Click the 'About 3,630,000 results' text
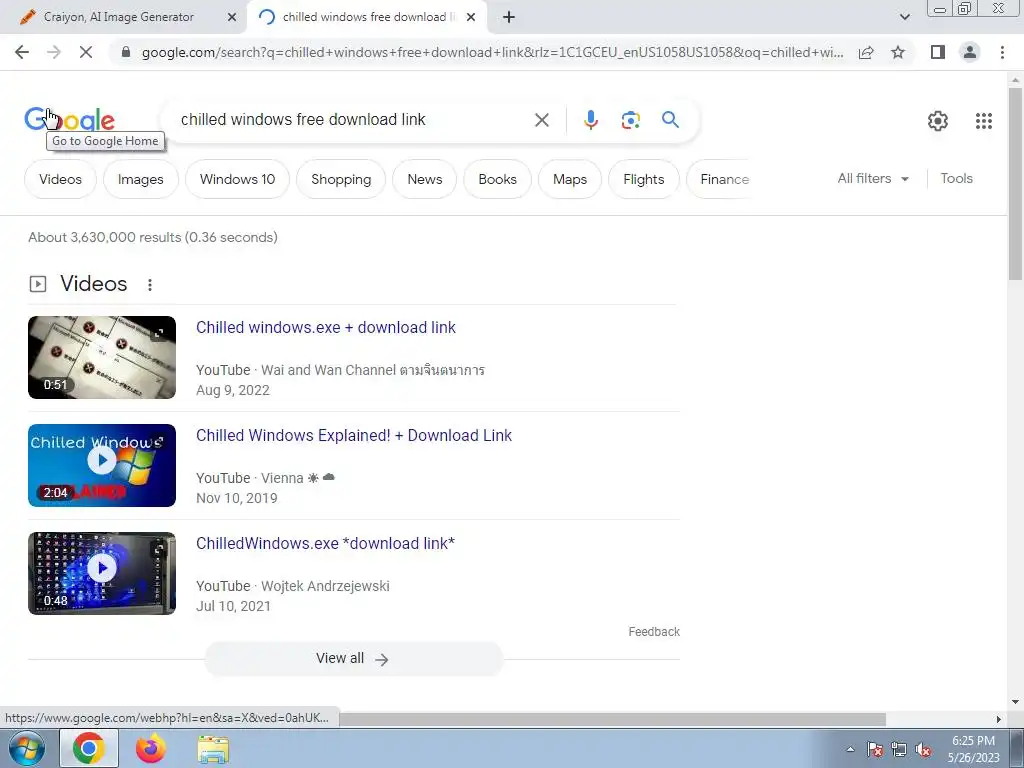 pyautogui.click(x=153, y=237)
